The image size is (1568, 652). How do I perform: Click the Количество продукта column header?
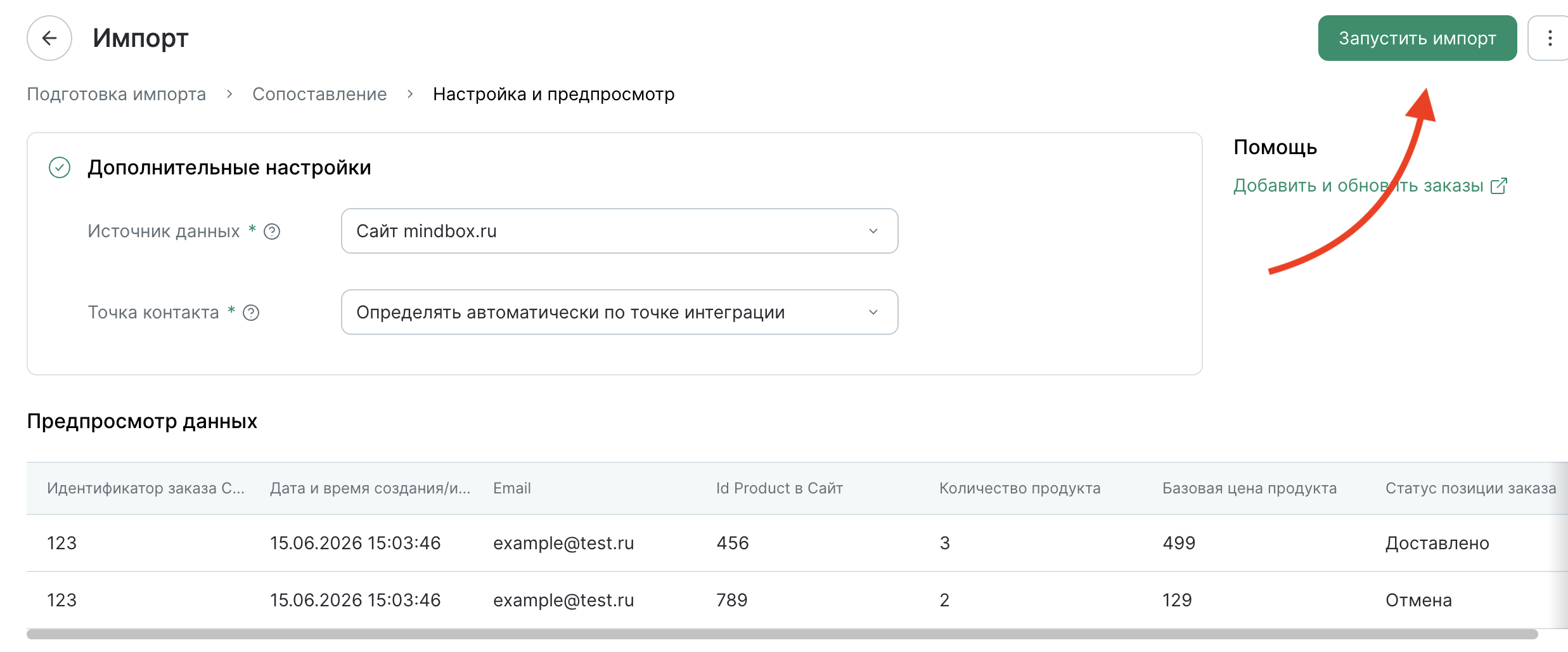1020,488
